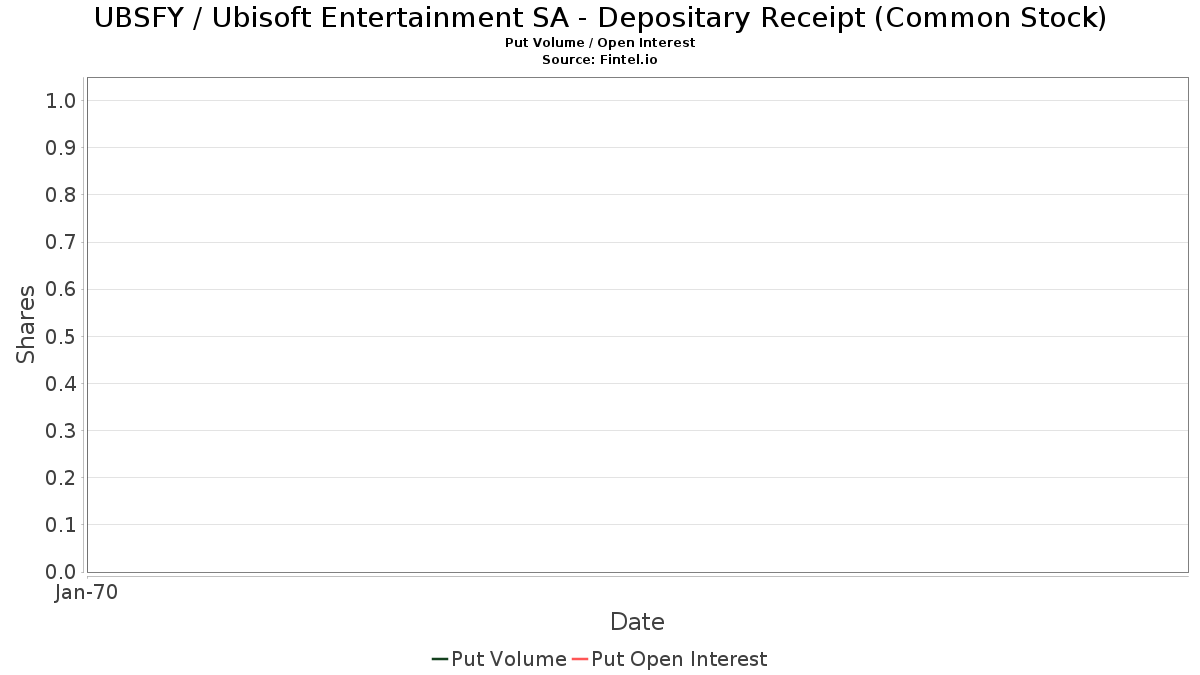The image size is (1200, 675).
Task: Select the 'Shares' y-axis title
Action: pyautogui.click(x=26, y=324)
